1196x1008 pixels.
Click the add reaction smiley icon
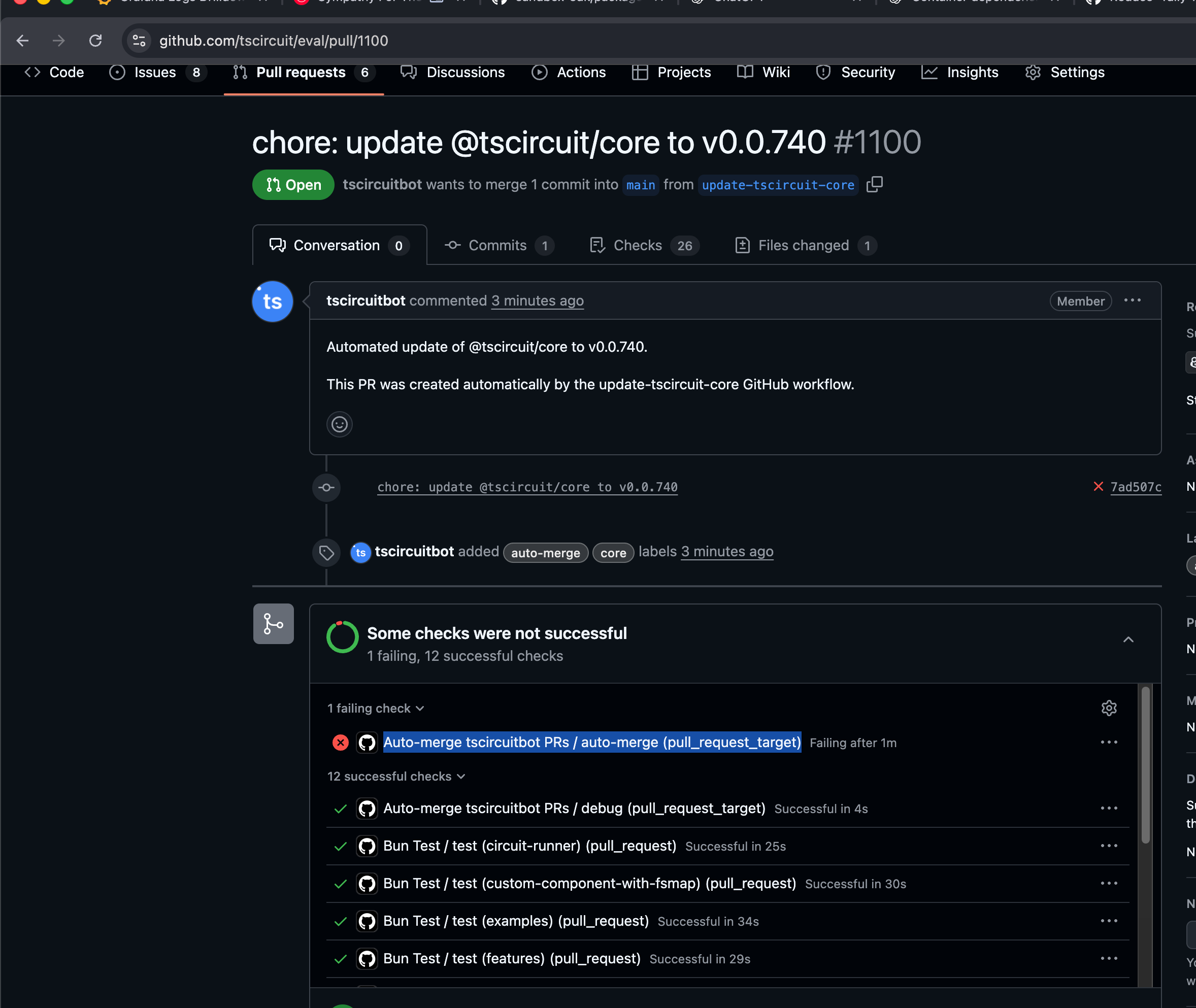pos(340,425)
